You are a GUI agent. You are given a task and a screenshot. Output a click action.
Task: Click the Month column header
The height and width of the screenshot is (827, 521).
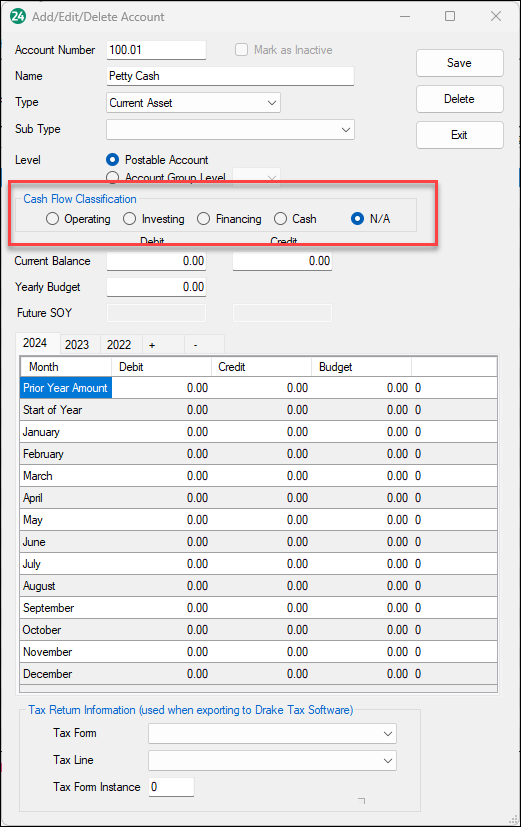pos(66,367)
